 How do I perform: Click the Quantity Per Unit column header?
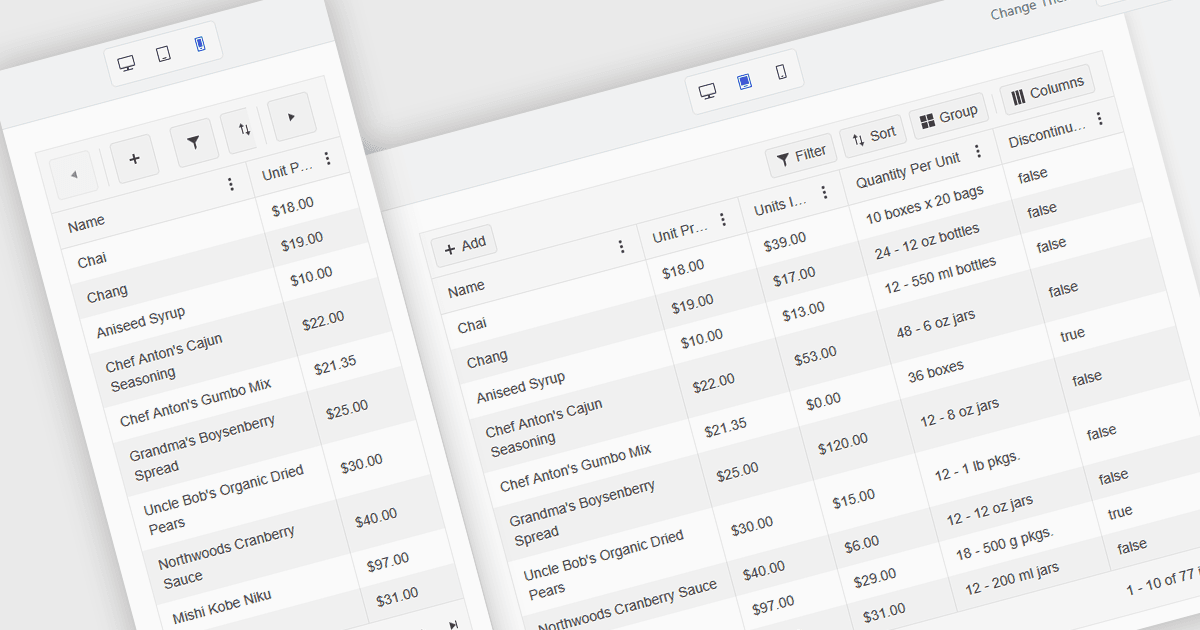tap(909, 170)
